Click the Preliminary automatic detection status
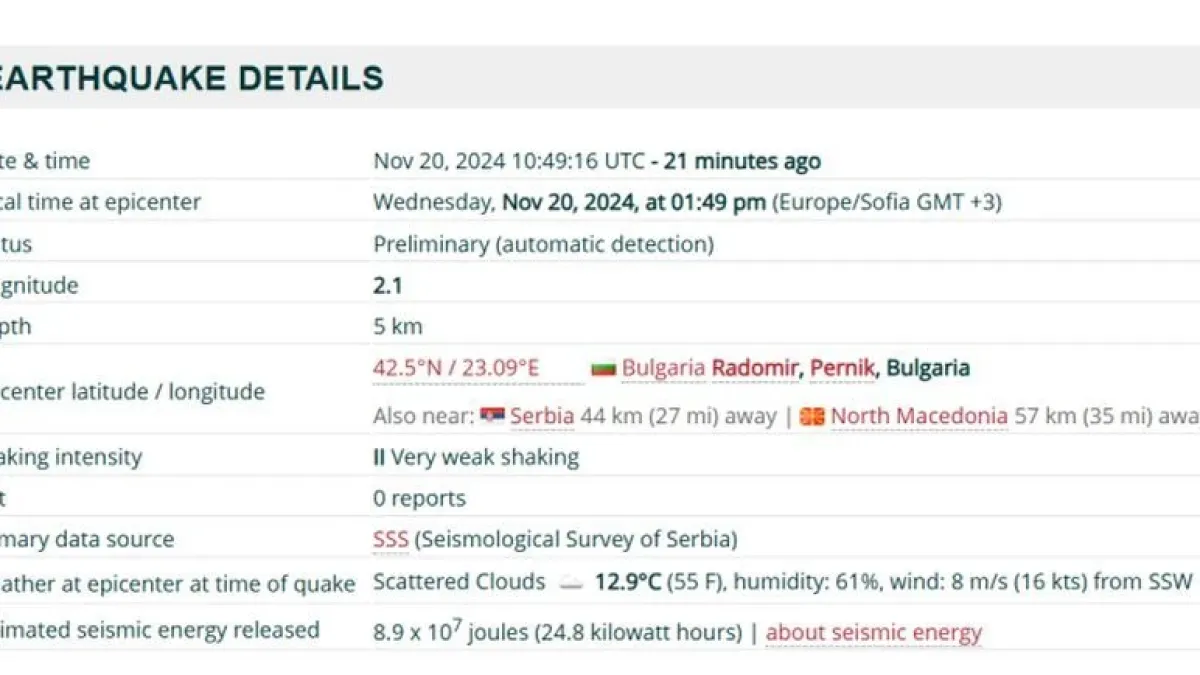This screenshot has height=675, width=1200. pyautogui.click(x=544, y=244)
